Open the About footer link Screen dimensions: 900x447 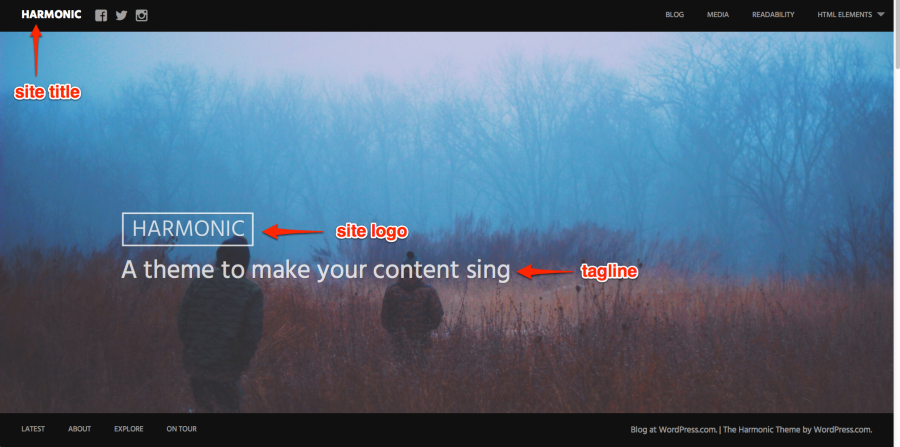coord(79,429)
